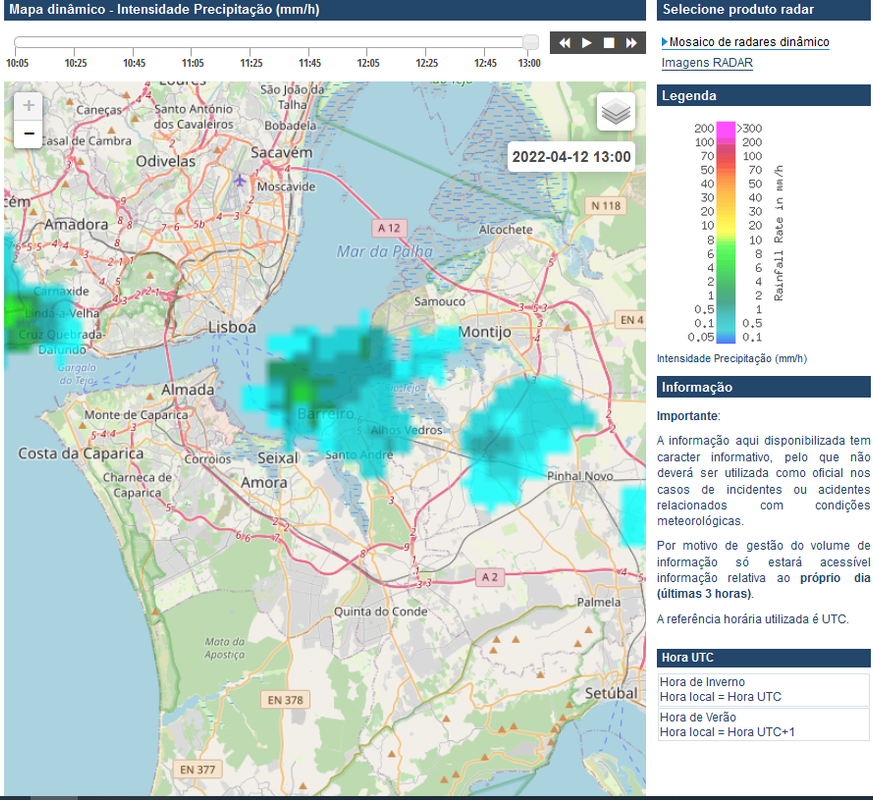Click the rainfall rate color legend
The width and height of the screenshot is (873, 800).
(726, 232)
